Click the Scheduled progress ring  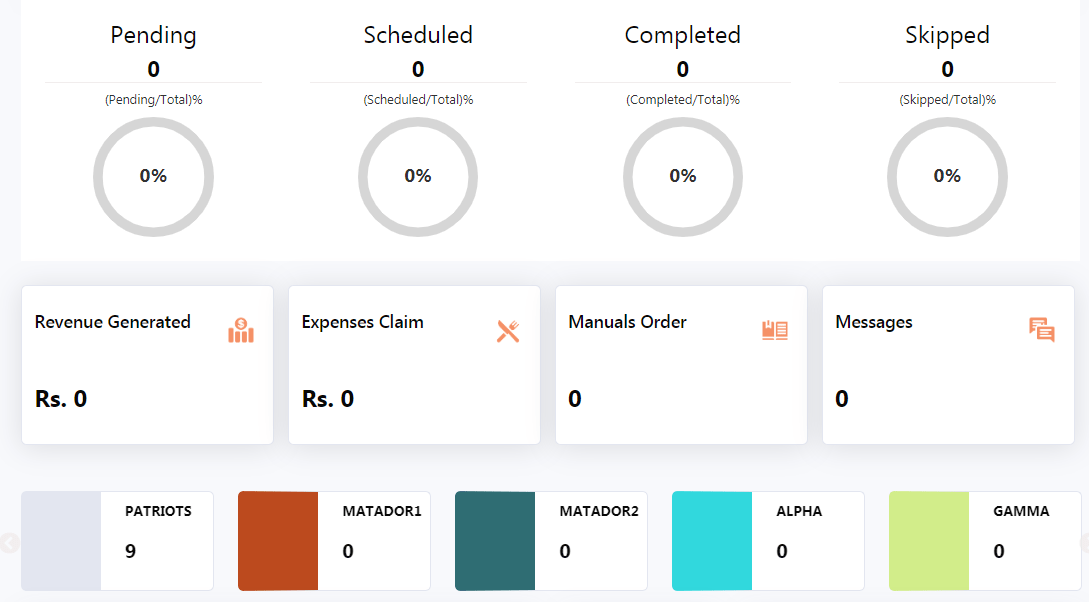tap(418, 177)
